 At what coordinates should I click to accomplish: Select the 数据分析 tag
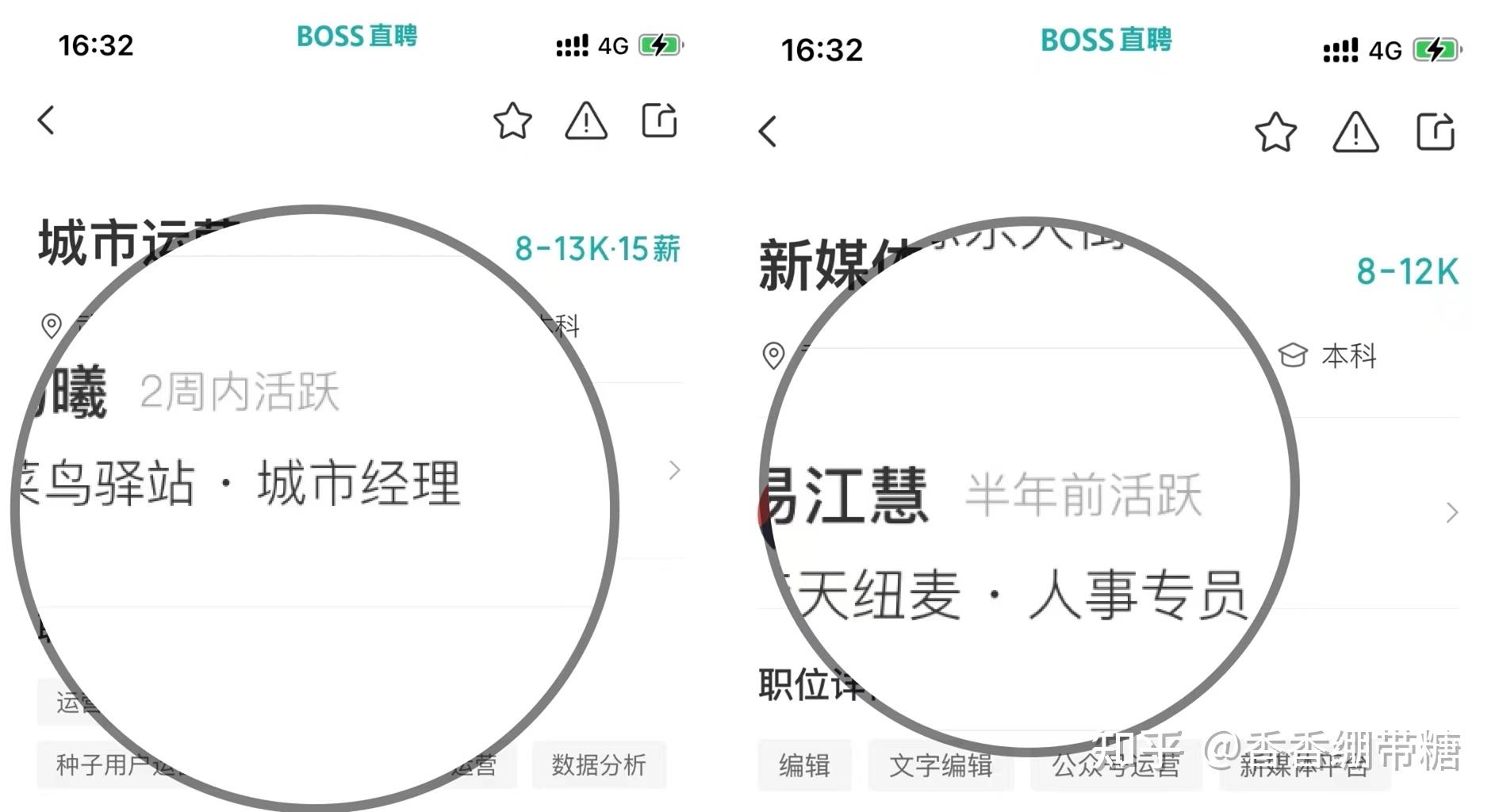pyautogui.click(x=599, y=765)
